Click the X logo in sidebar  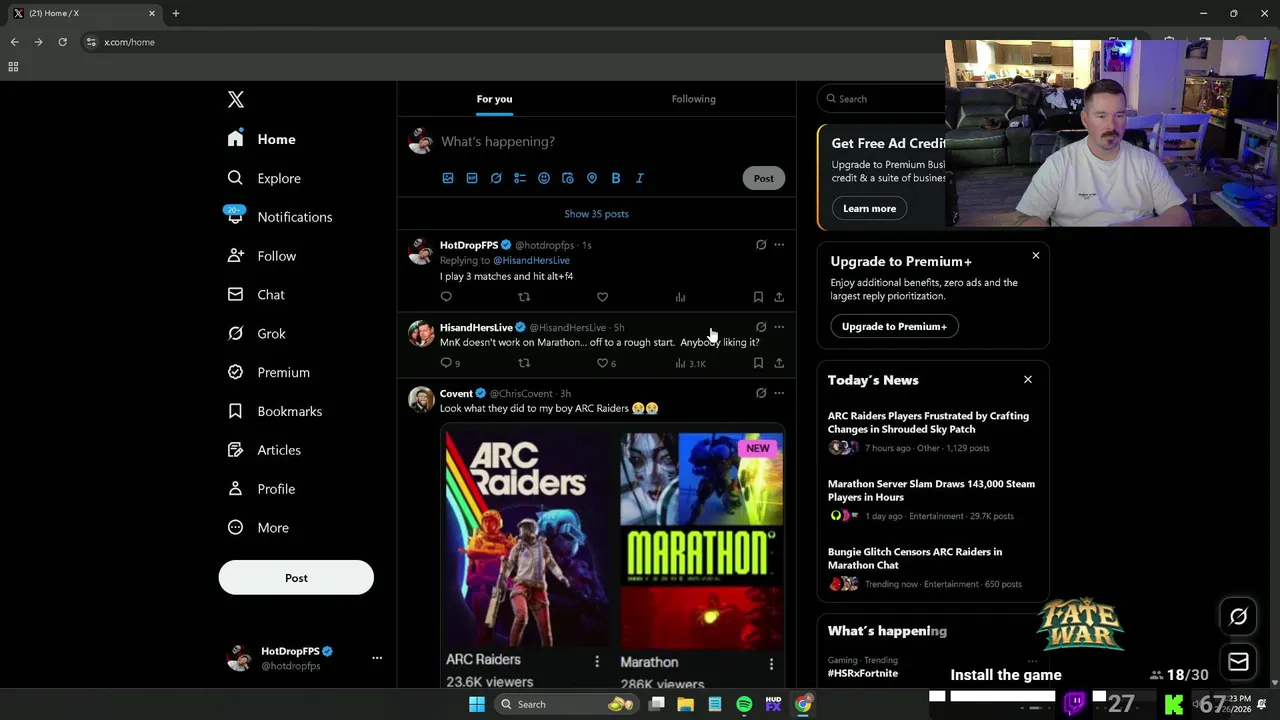[x=236, y=99]
